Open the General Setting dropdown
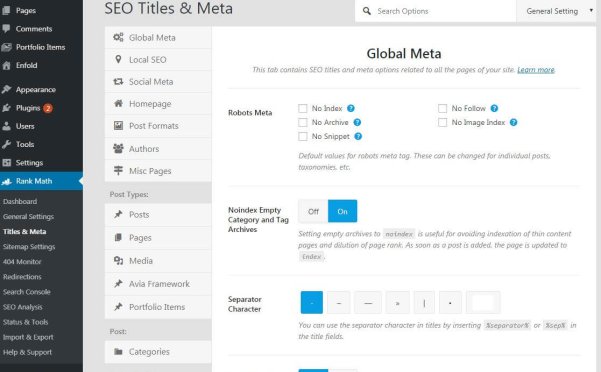Image resolution: width=601 pixels, height=372 pixels. (x=558, y=11)
